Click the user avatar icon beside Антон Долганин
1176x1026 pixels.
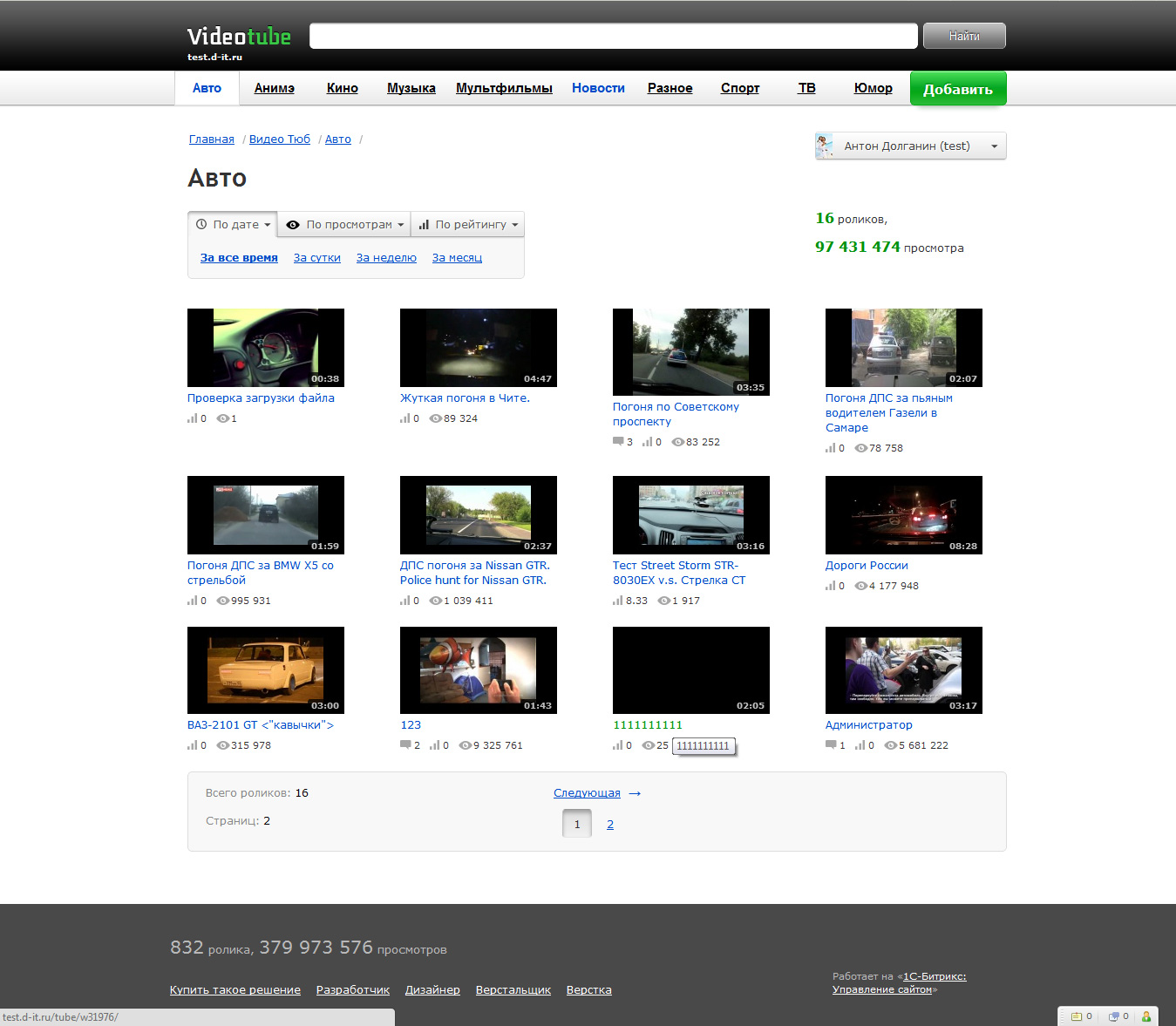[x=825, y=146]
